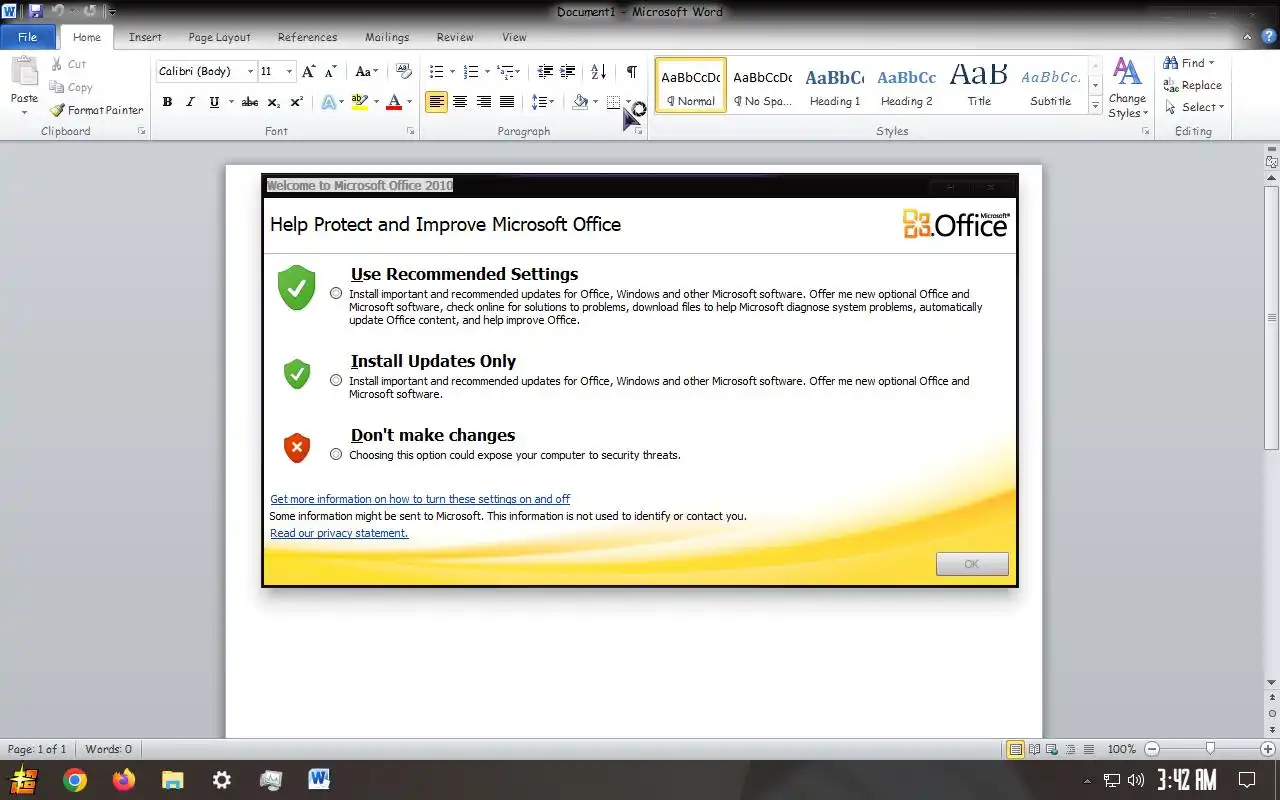
Task: Click the Grow Font icon
Action: click(309, 71)
